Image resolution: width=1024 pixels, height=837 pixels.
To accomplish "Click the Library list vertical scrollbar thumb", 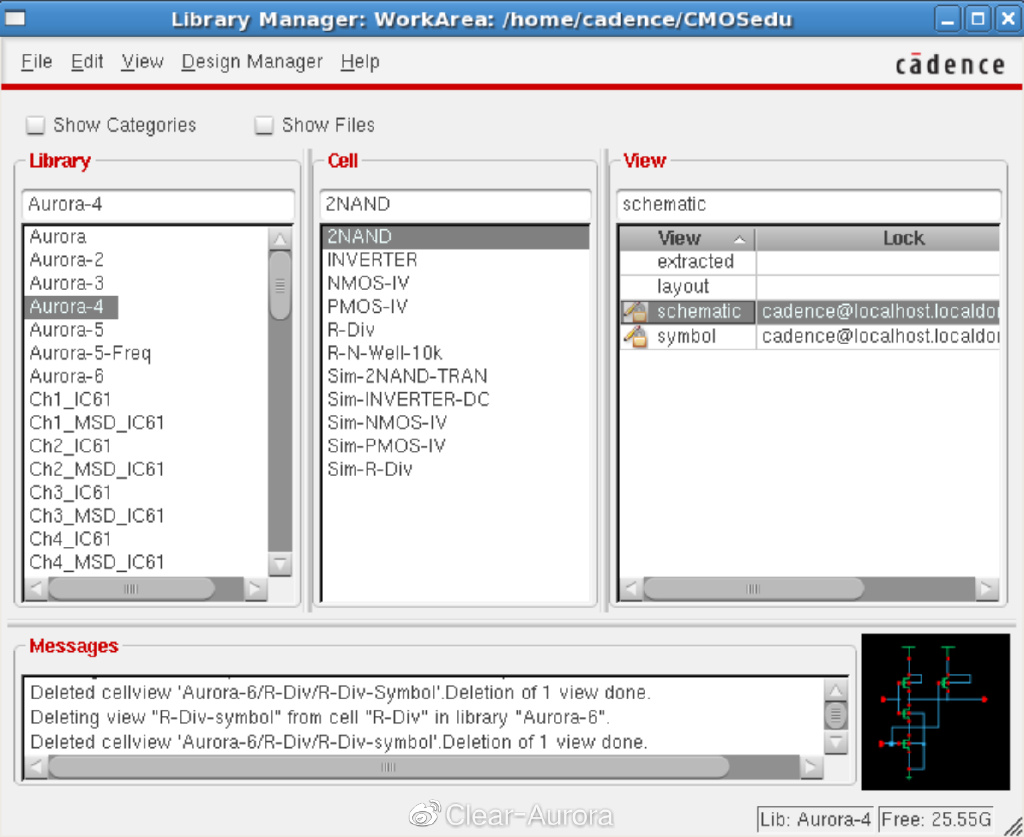I will 280,285.
